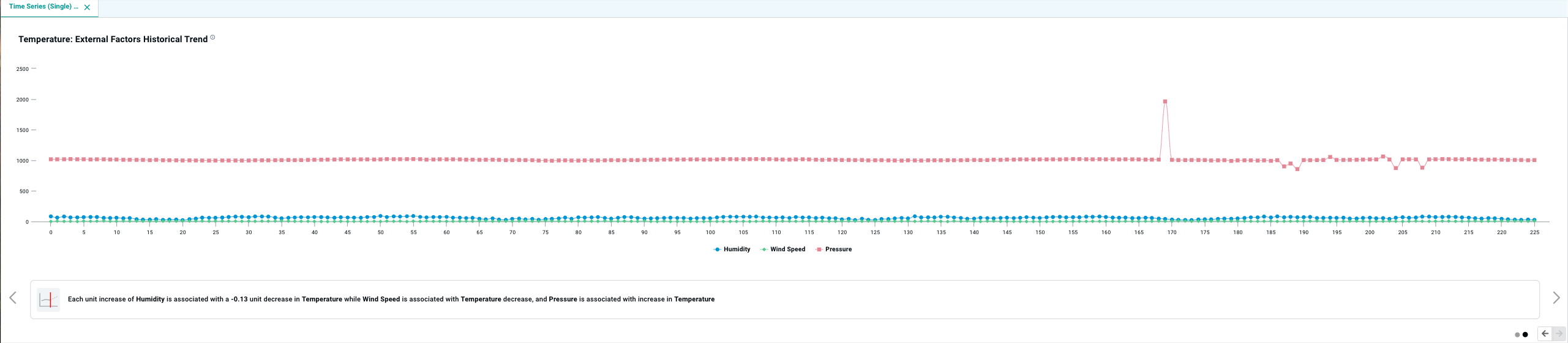This screenshot has width=1568, height=343.
Task: Select the first grey pagination dot
Action: click(x=1517, y=334)
